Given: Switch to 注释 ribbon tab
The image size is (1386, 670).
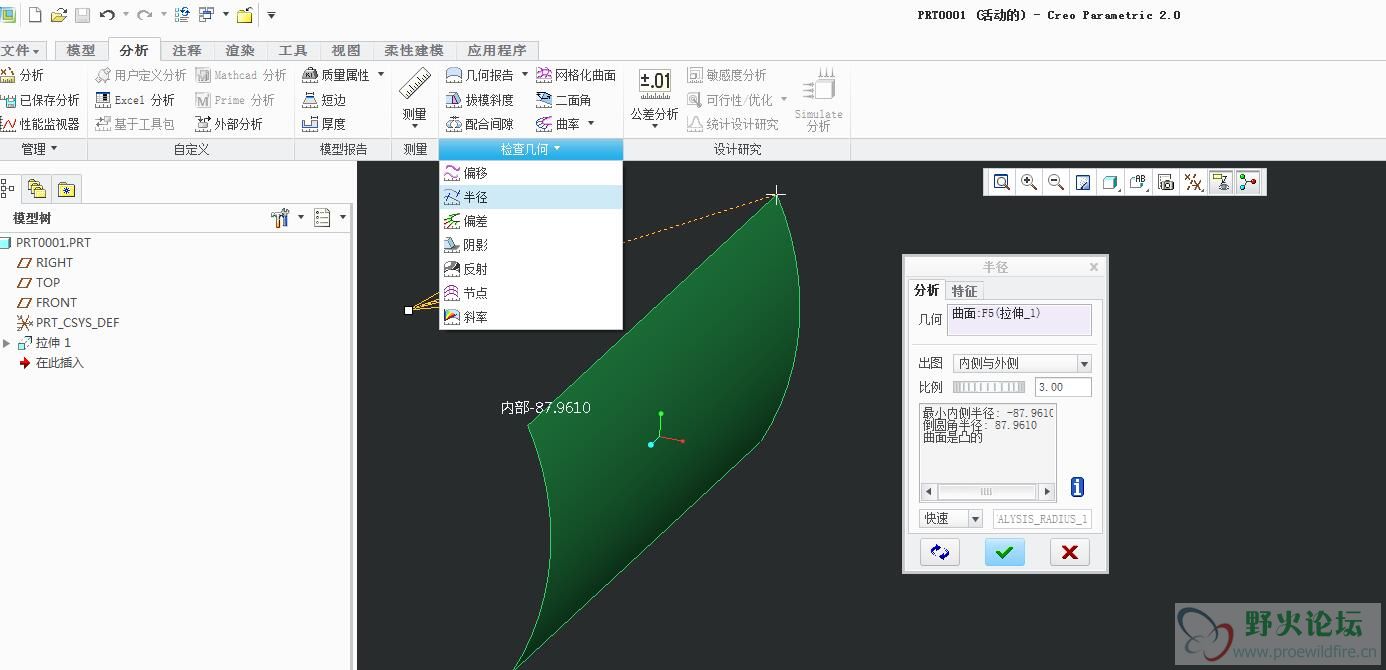Looking at the screenshot, I should (x=186, y=50).
